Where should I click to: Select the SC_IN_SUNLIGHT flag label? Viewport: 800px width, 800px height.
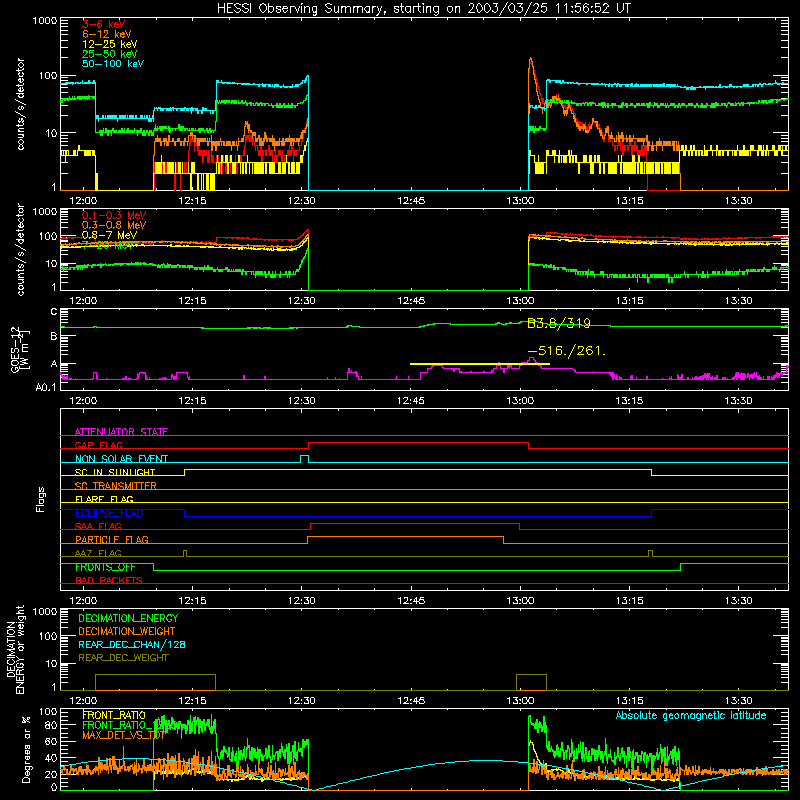[x=115, y=472]
